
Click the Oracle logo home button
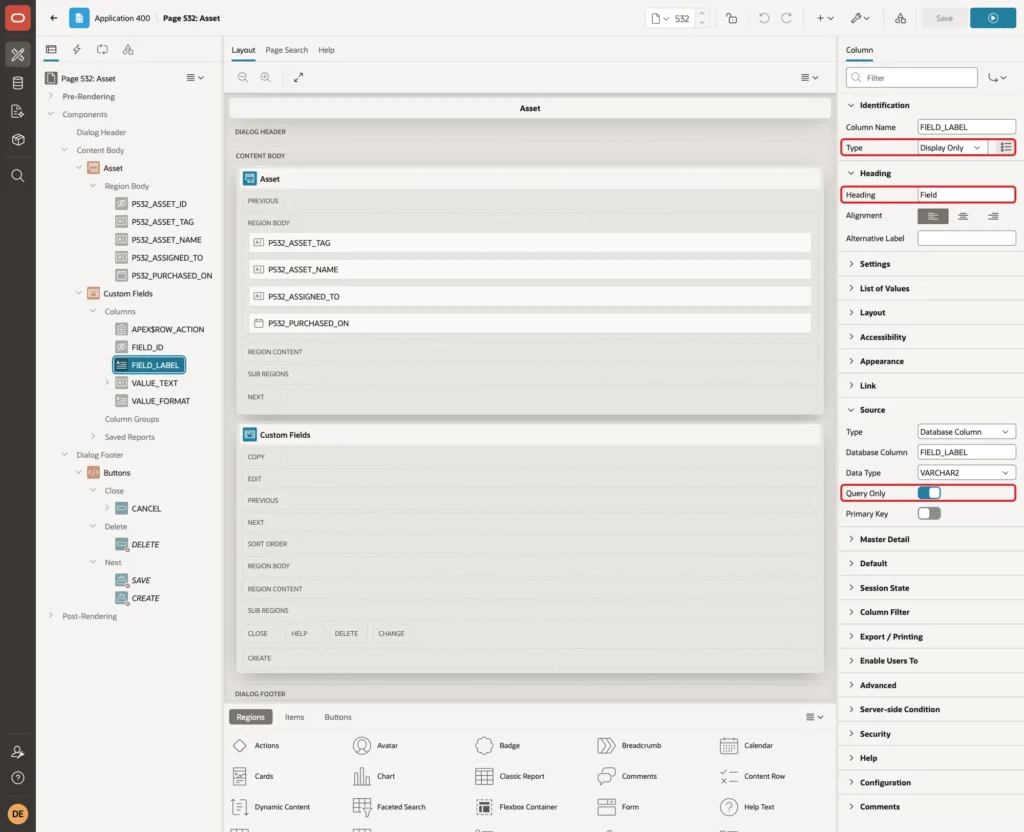point(18,18)
